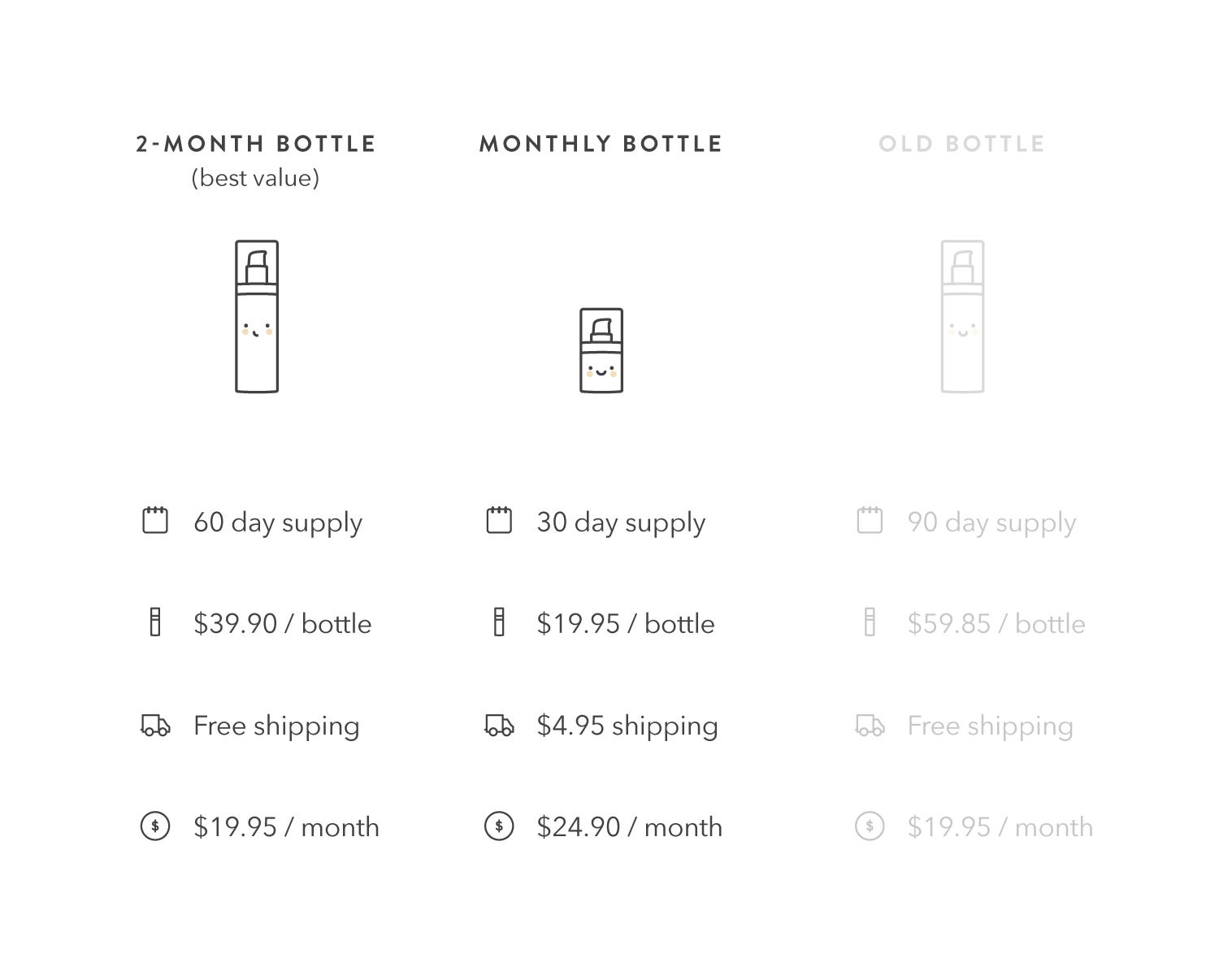The image size is (1219, 980).
Task: Click bottle icon next to $19.95 / bottle
Action: coord(499,622)
